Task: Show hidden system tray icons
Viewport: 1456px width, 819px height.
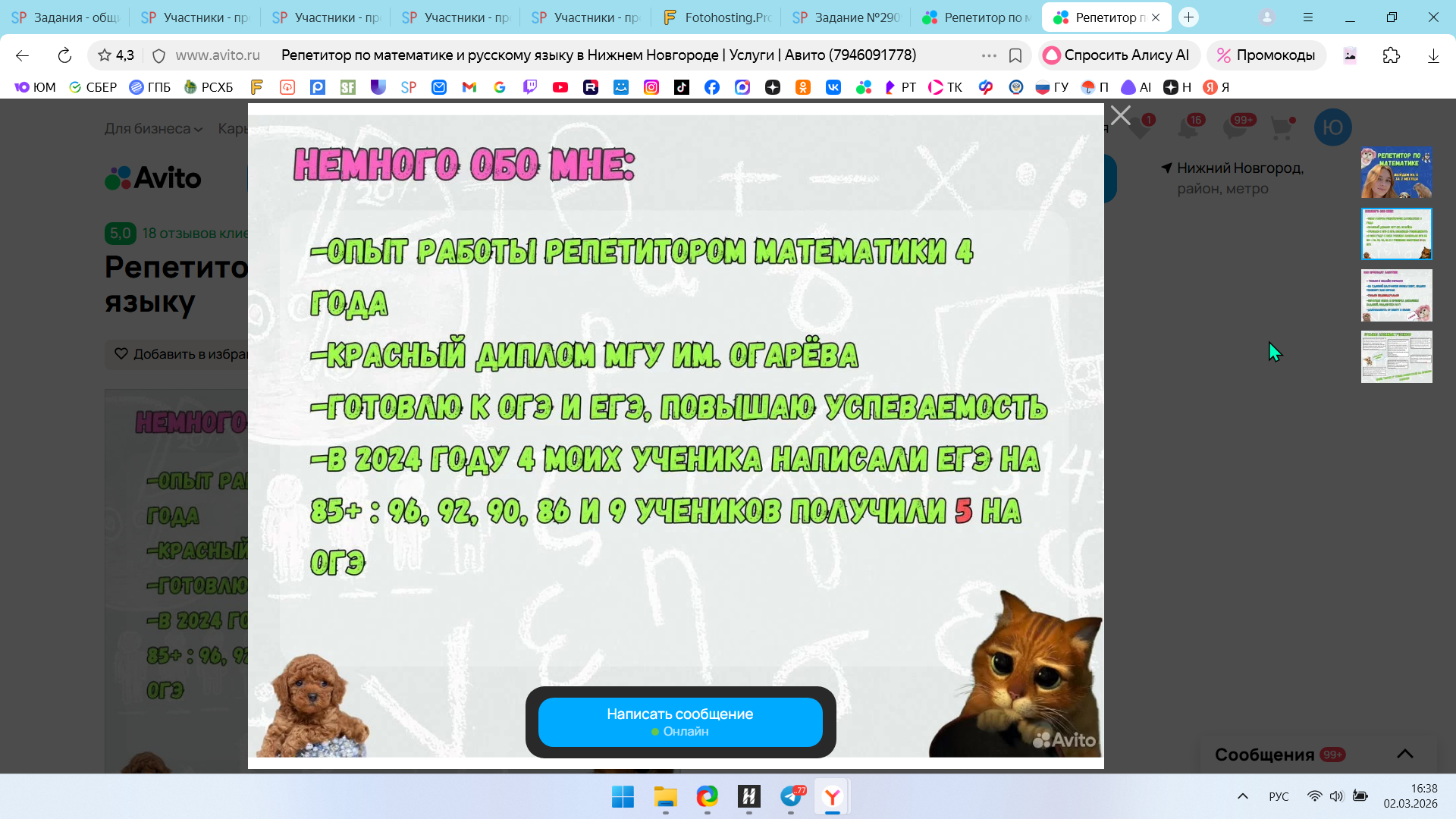Action: pyautogui.click(x=1242, y=796)
